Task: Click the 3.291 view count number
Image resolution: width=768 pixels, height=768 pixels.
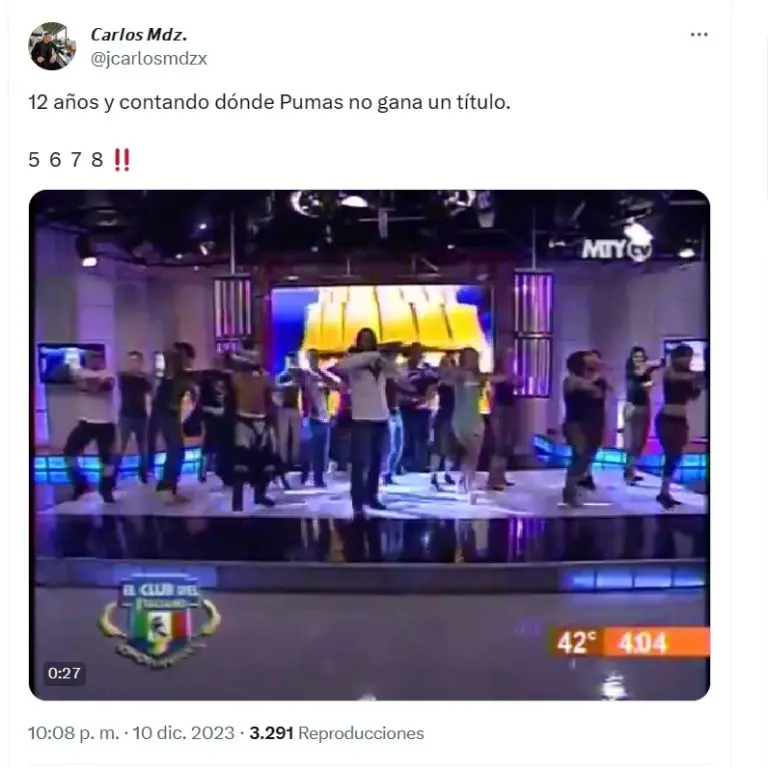Action: point(271,733)
